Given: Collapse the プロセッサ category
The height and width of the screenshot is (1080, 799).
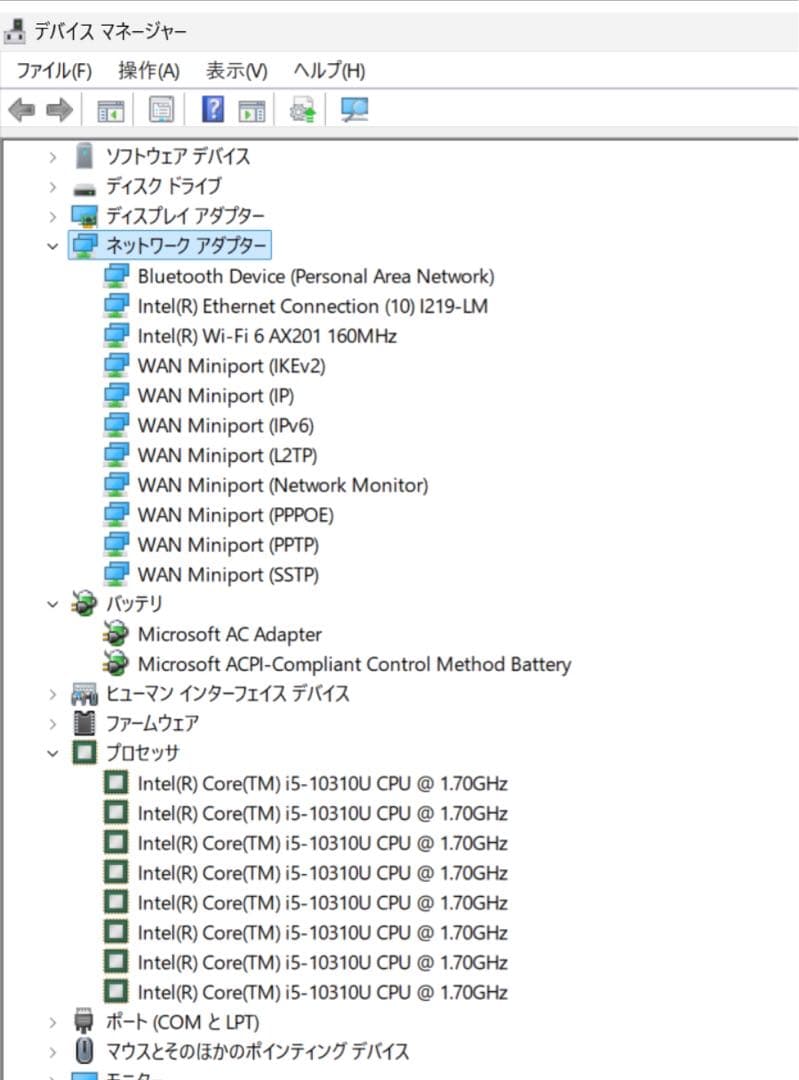Looking at the screenshot, I should click(x=53, y=753).
